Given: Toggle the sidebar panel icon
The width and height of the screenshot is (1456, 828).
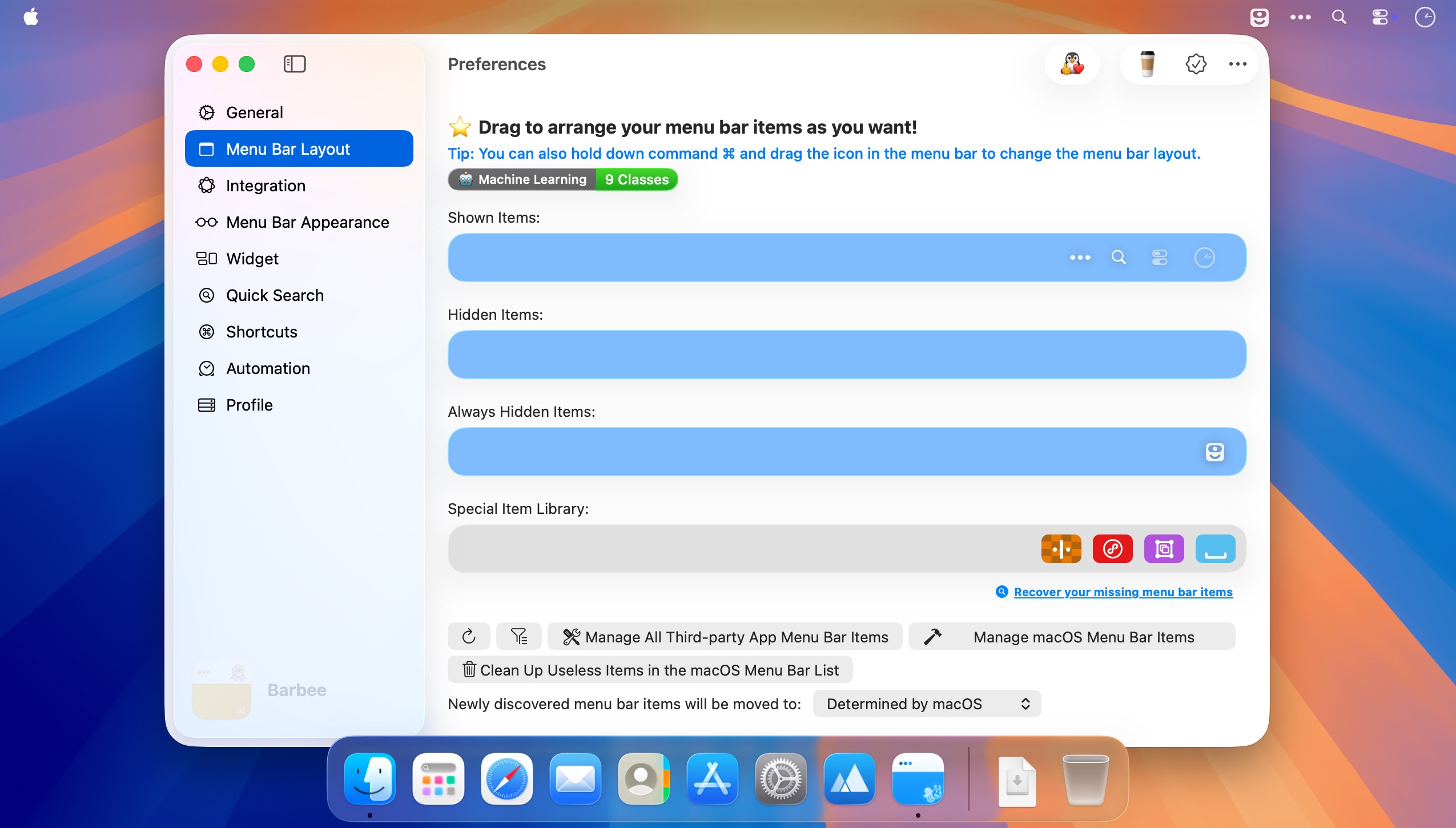Looking at the screenshot, I should click(295, 64).
